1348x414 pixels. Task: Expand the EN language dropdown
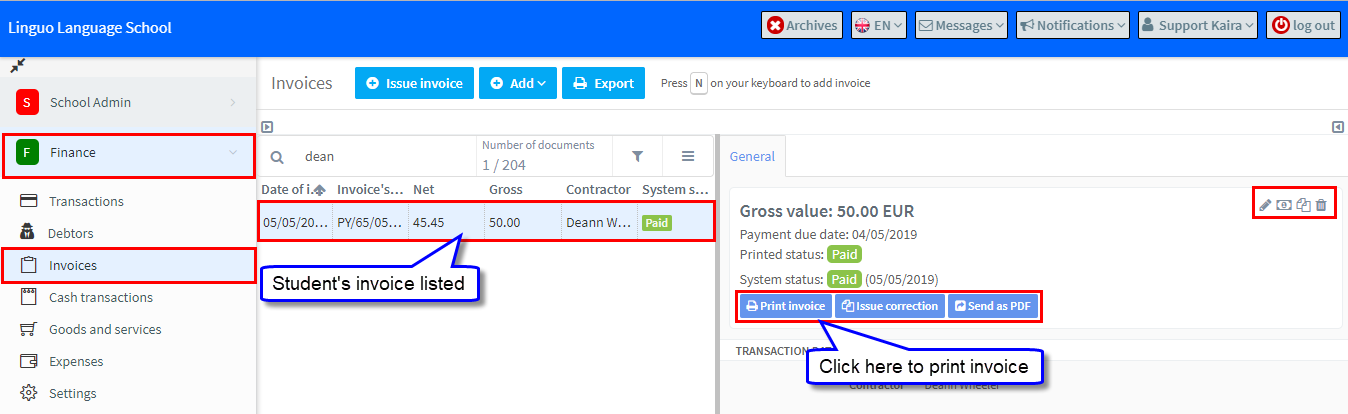(x=879, y=26)
